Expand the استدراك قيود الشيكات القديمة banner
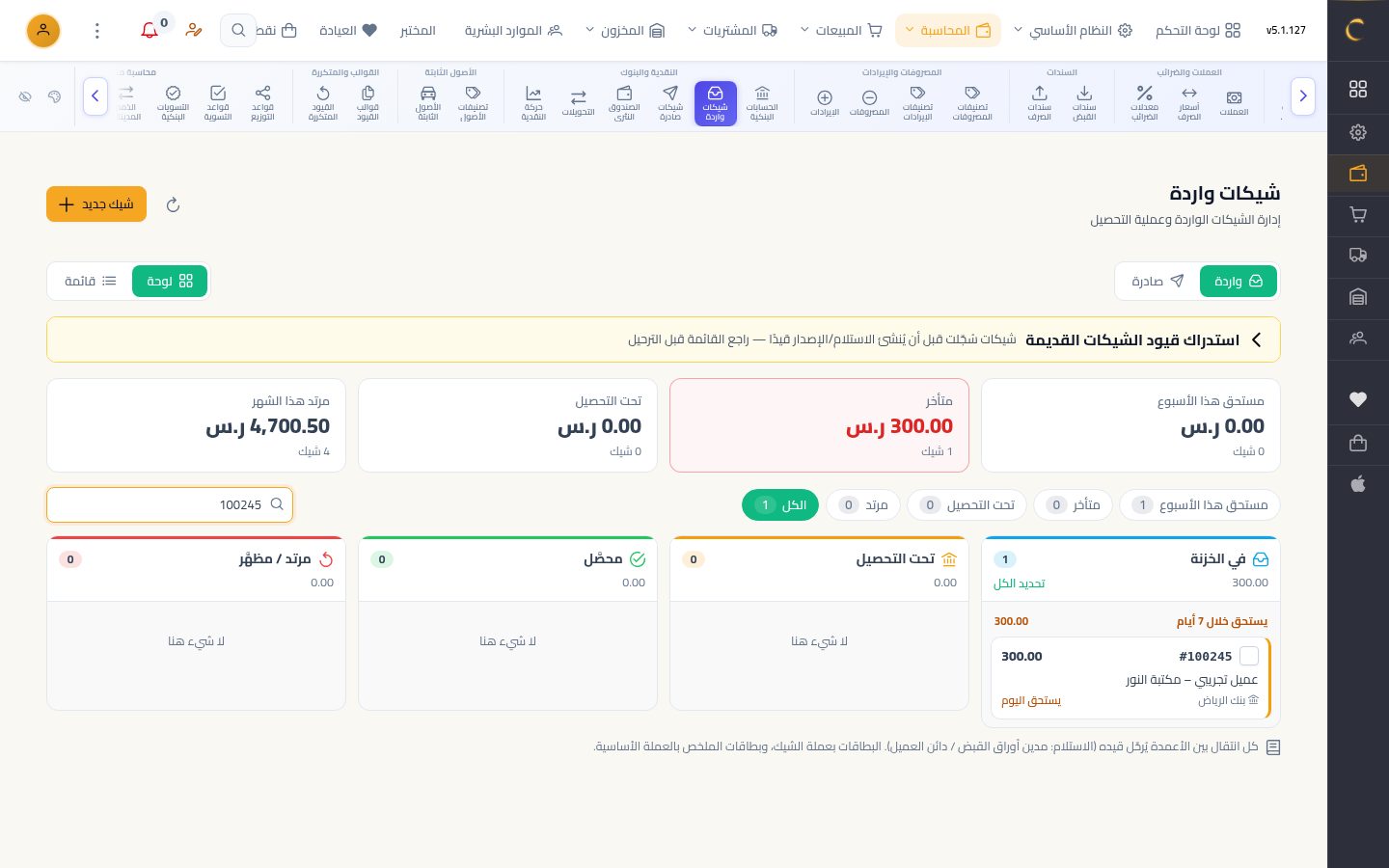The image size is (1389, 868). coord(664,339)
